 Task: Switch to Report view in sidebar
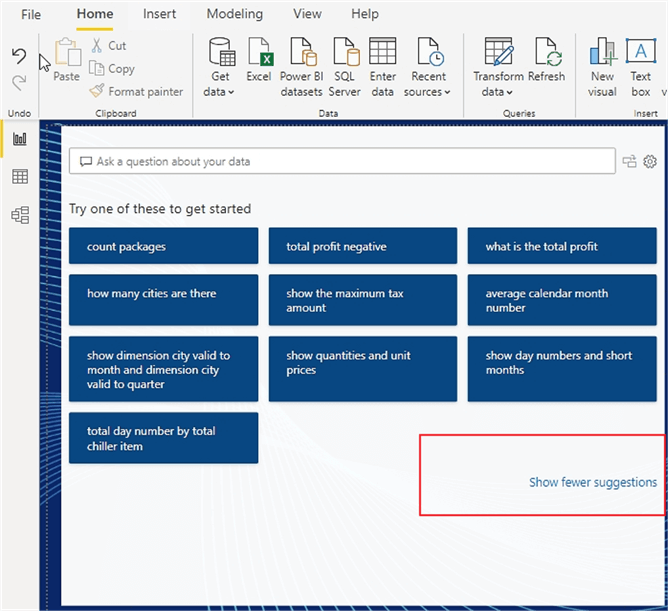(x=20, y=139)
